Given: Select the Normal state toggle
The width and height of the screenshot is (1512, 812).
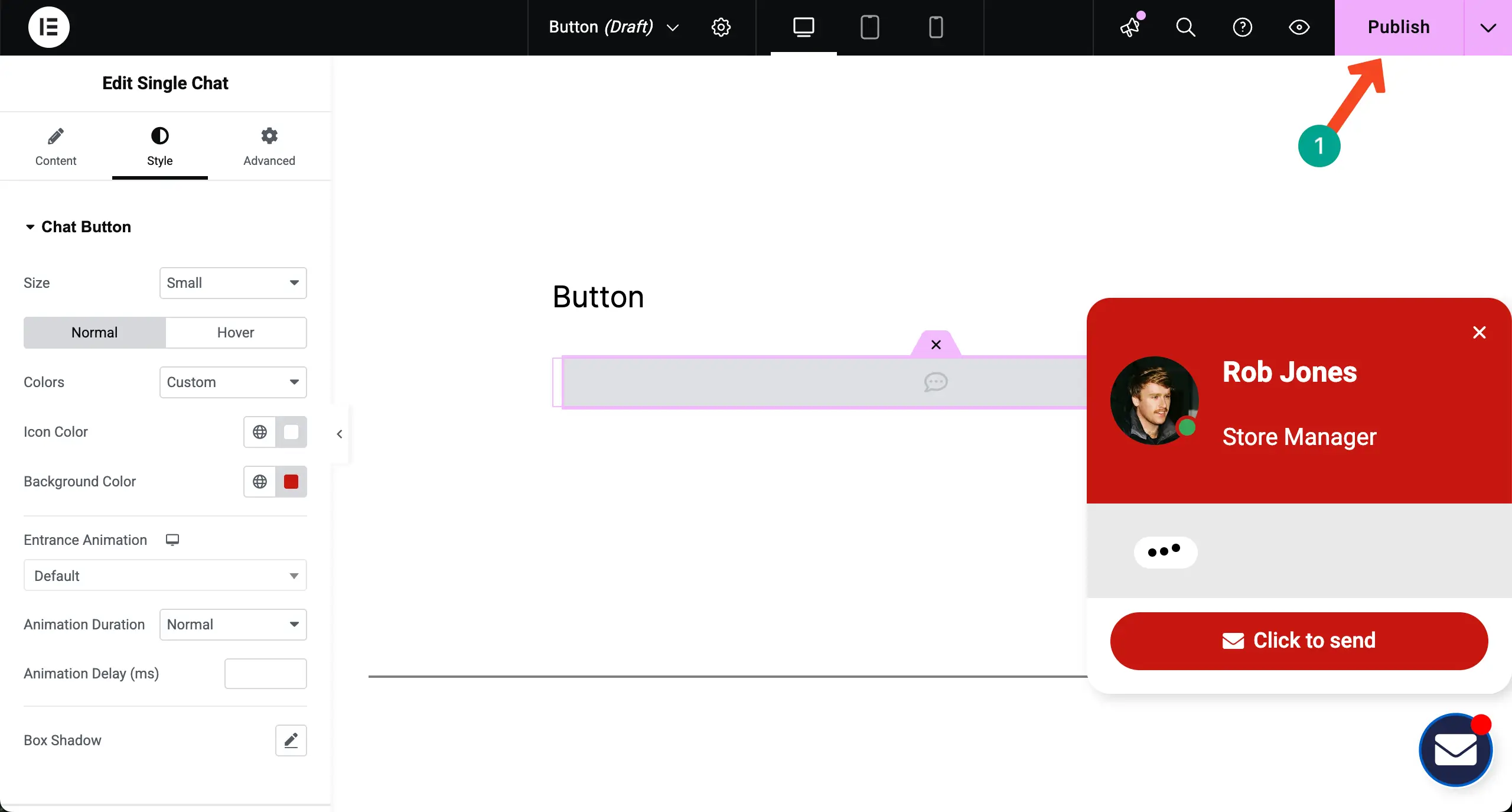Looking at the screenshot, I should [94, 333].
